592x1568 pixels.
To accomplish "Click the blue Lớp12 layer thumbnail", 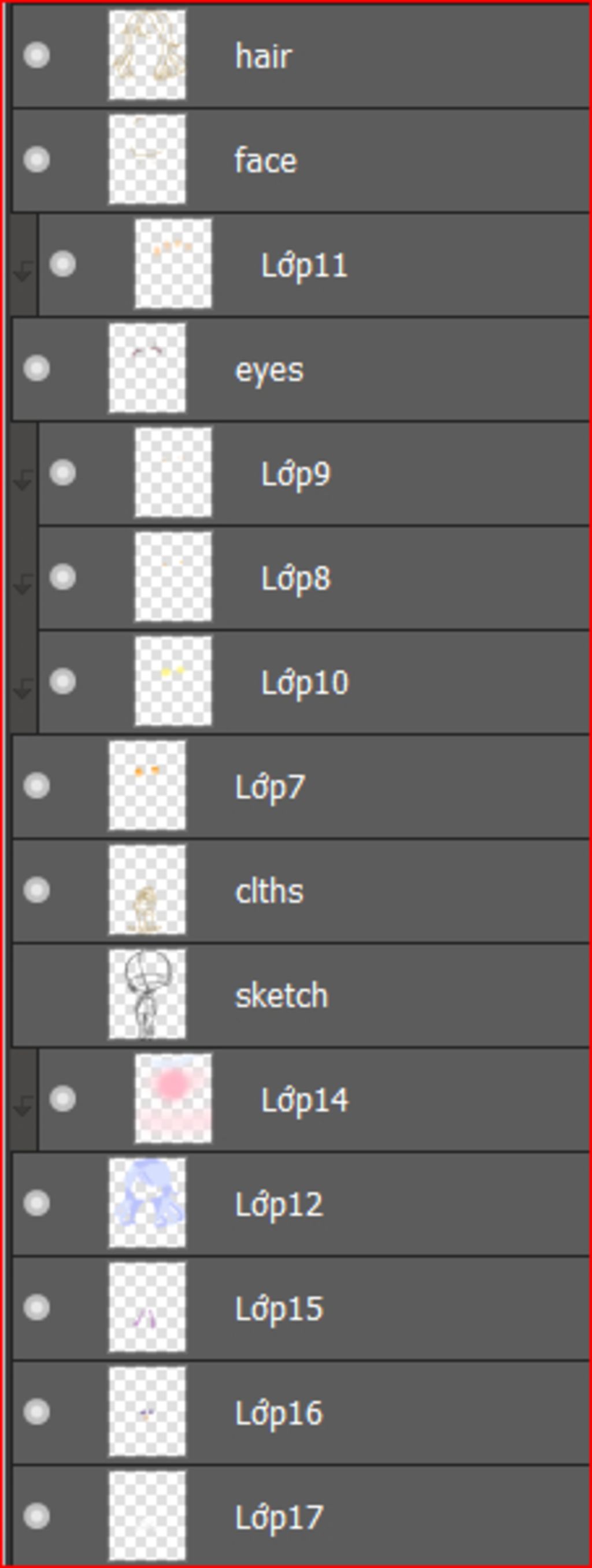I will point(147,1203).
